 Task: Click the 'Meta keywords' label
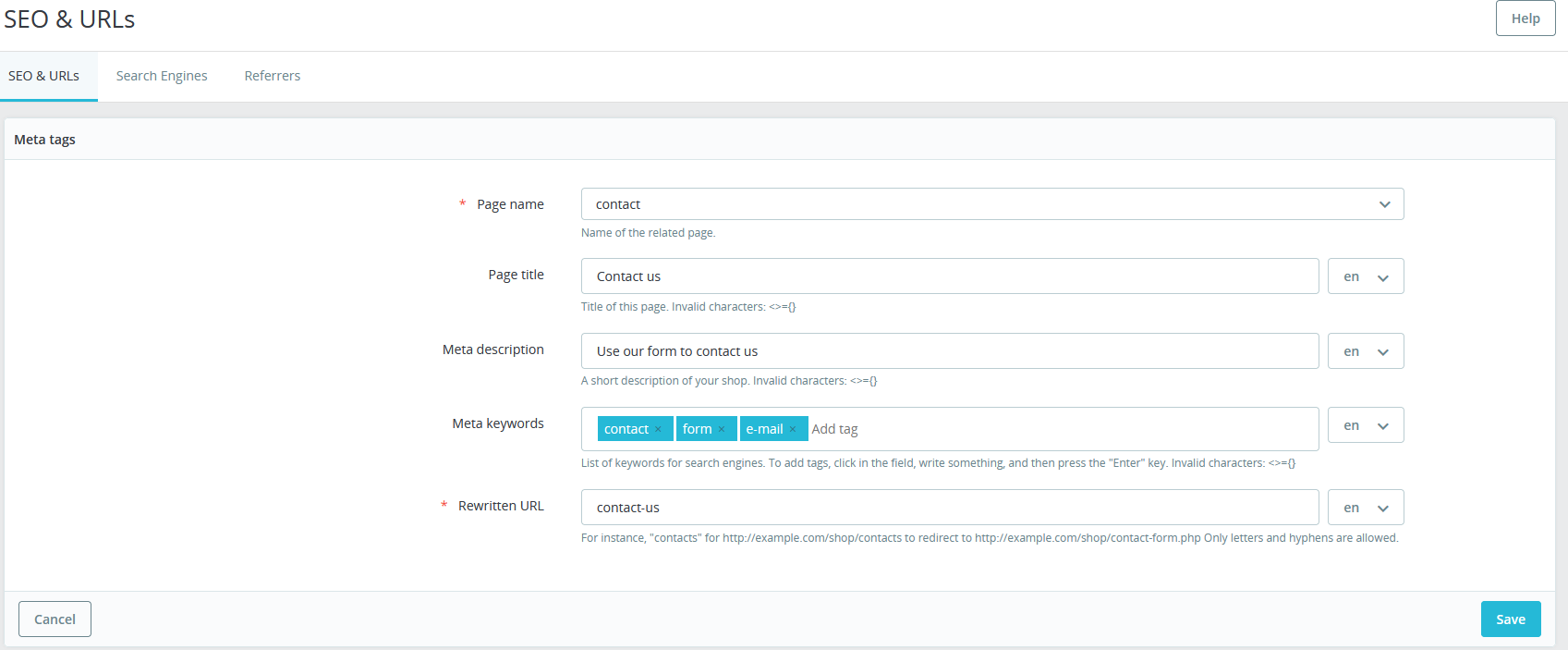pos(498,423)
